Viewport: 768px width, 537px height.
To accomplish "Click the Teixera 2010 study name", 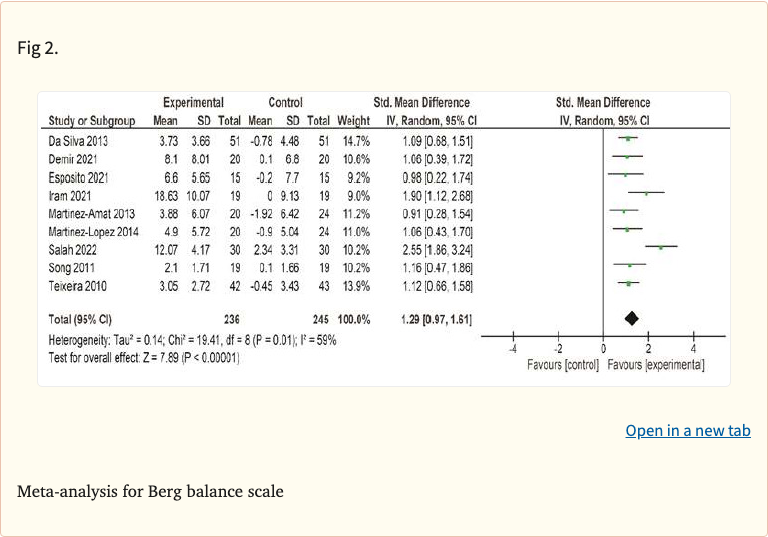I will tap(77, 286).
